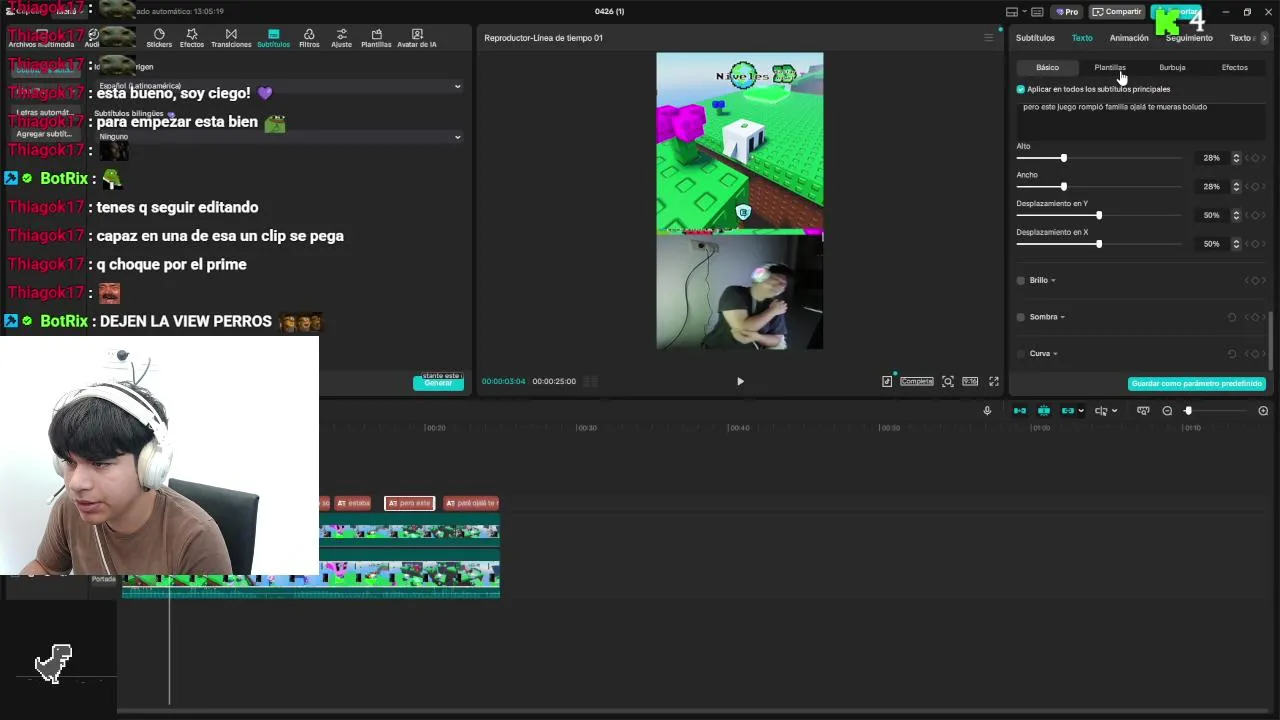Click the timeline zoom in icon
This screenshot has height=720, width=1280.
point(1263,411)
